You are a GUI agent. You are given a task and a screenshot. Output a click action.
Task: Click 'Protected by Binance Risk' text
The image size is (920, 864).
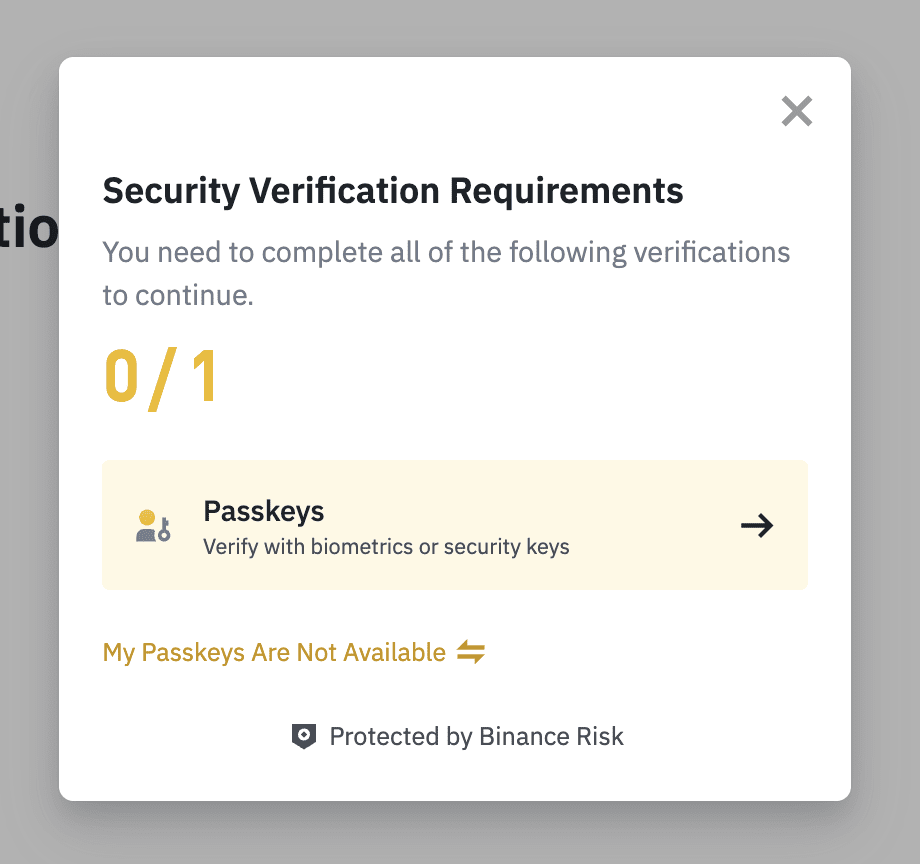pyautogui.click(x=476, y=737)
